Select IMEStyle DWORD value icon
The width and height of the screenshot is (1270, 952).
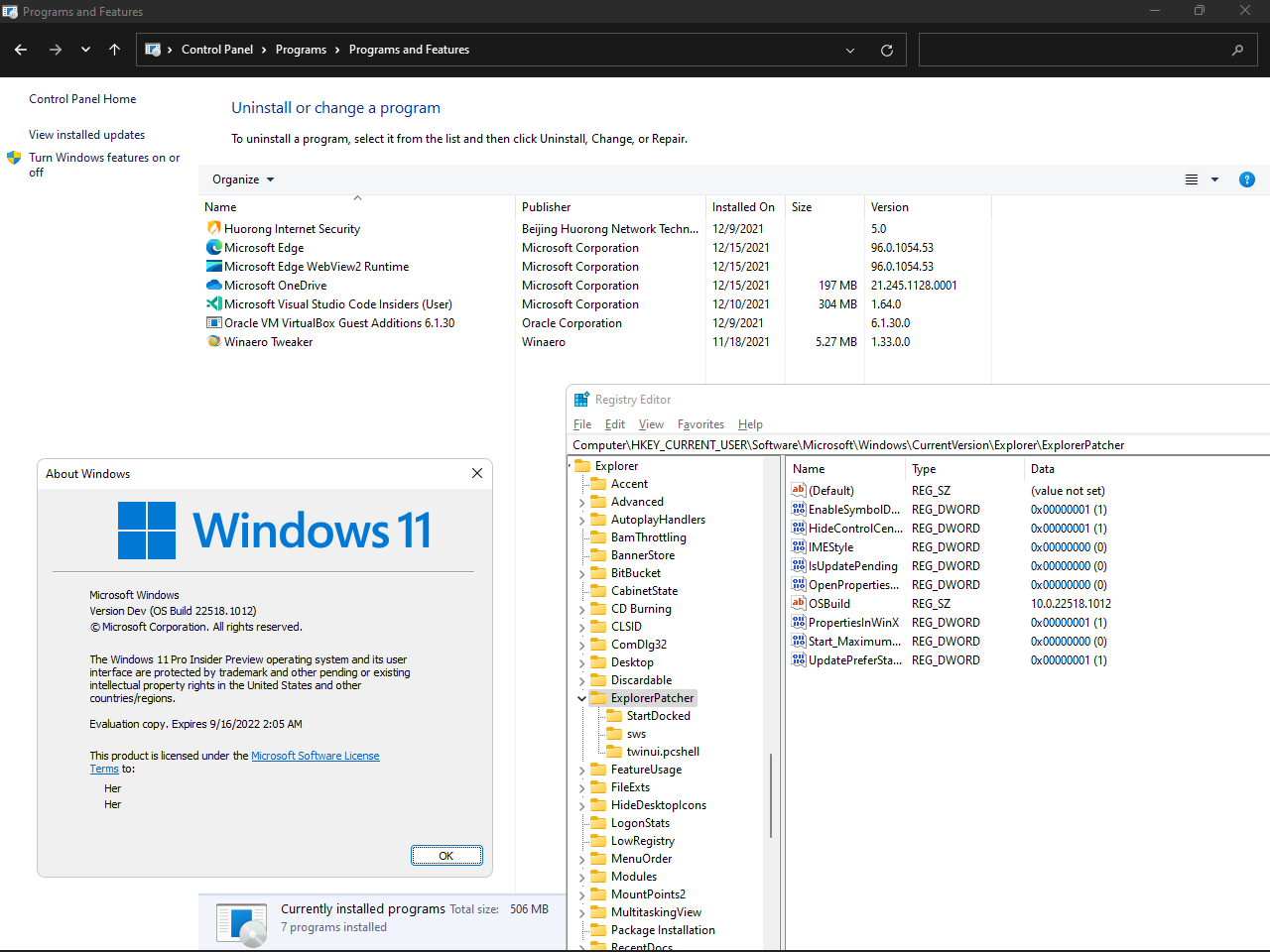click(799, 546)
